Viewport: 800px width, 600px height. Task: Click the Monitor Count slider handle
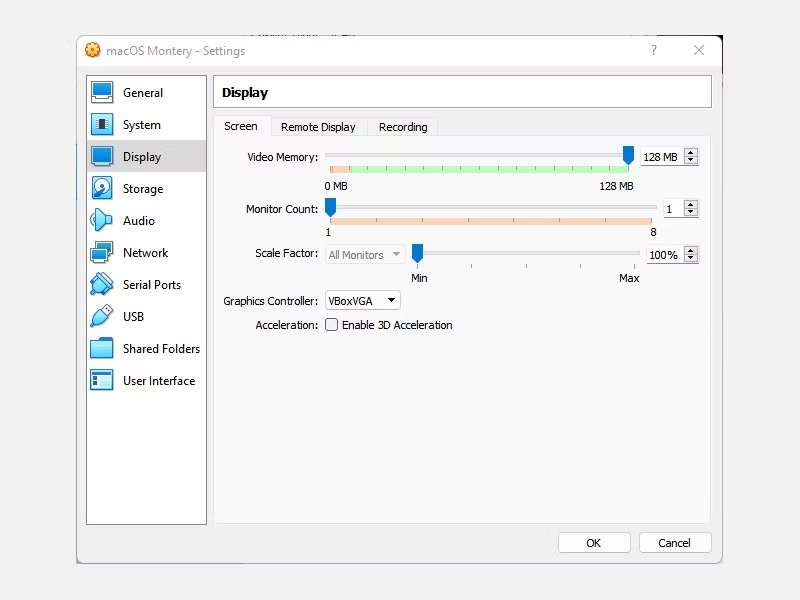pos(331,207)
